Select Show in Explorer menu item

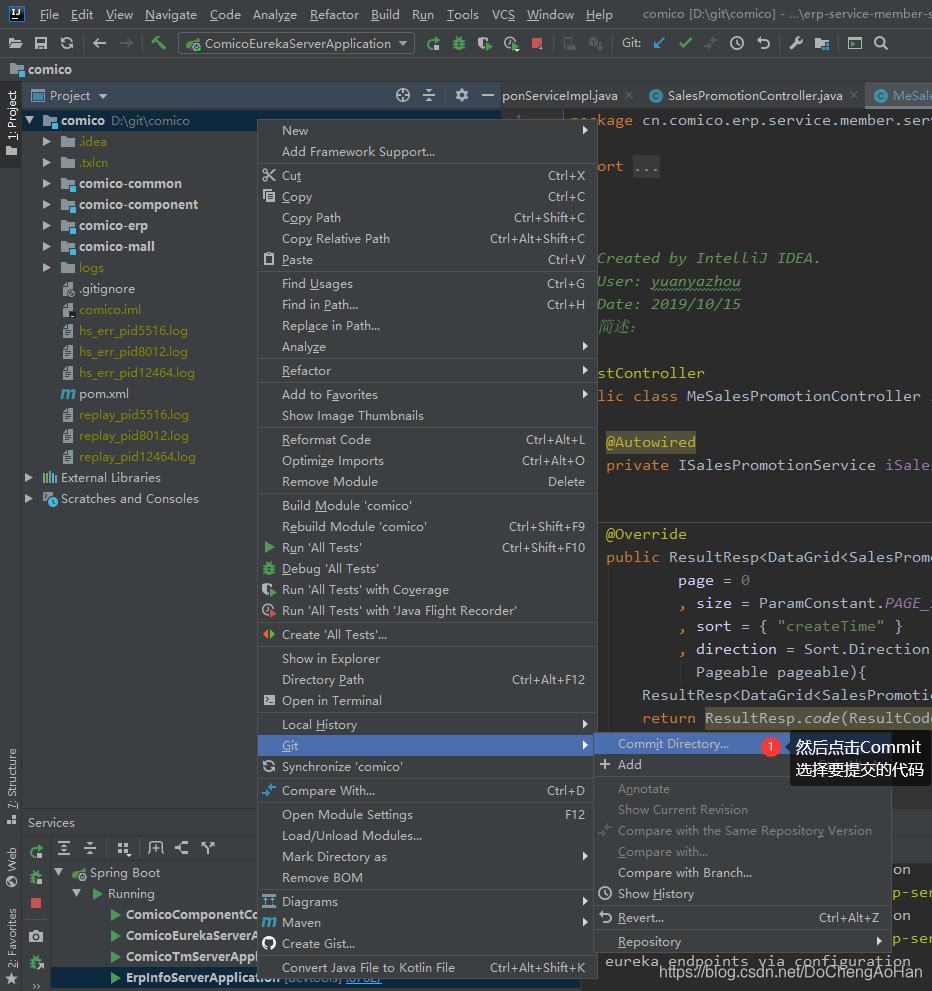pos(427,659)
